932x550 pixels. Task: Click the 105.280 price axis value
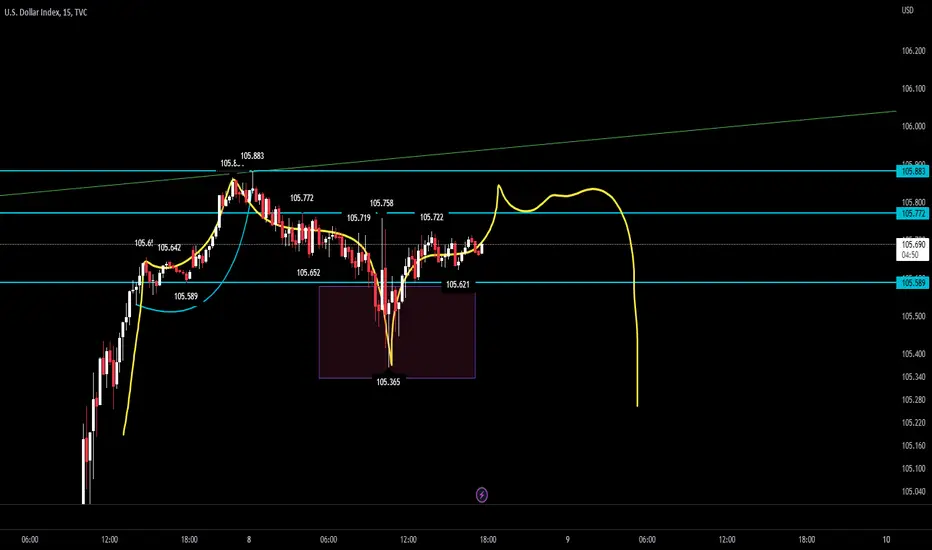coord(914,400)
